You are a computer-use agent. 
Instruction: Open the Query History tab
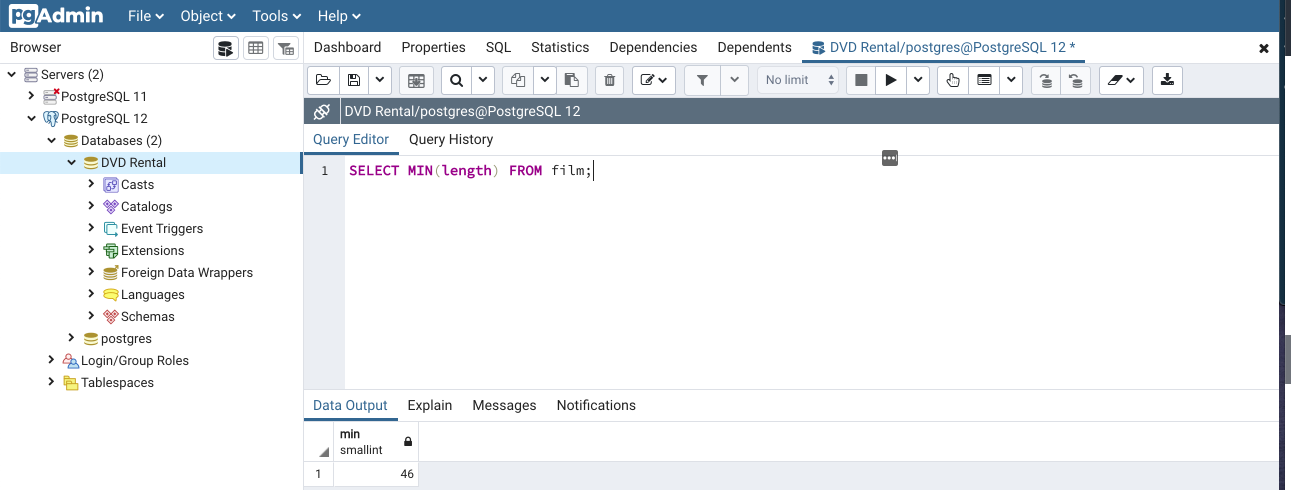(451, 139)
